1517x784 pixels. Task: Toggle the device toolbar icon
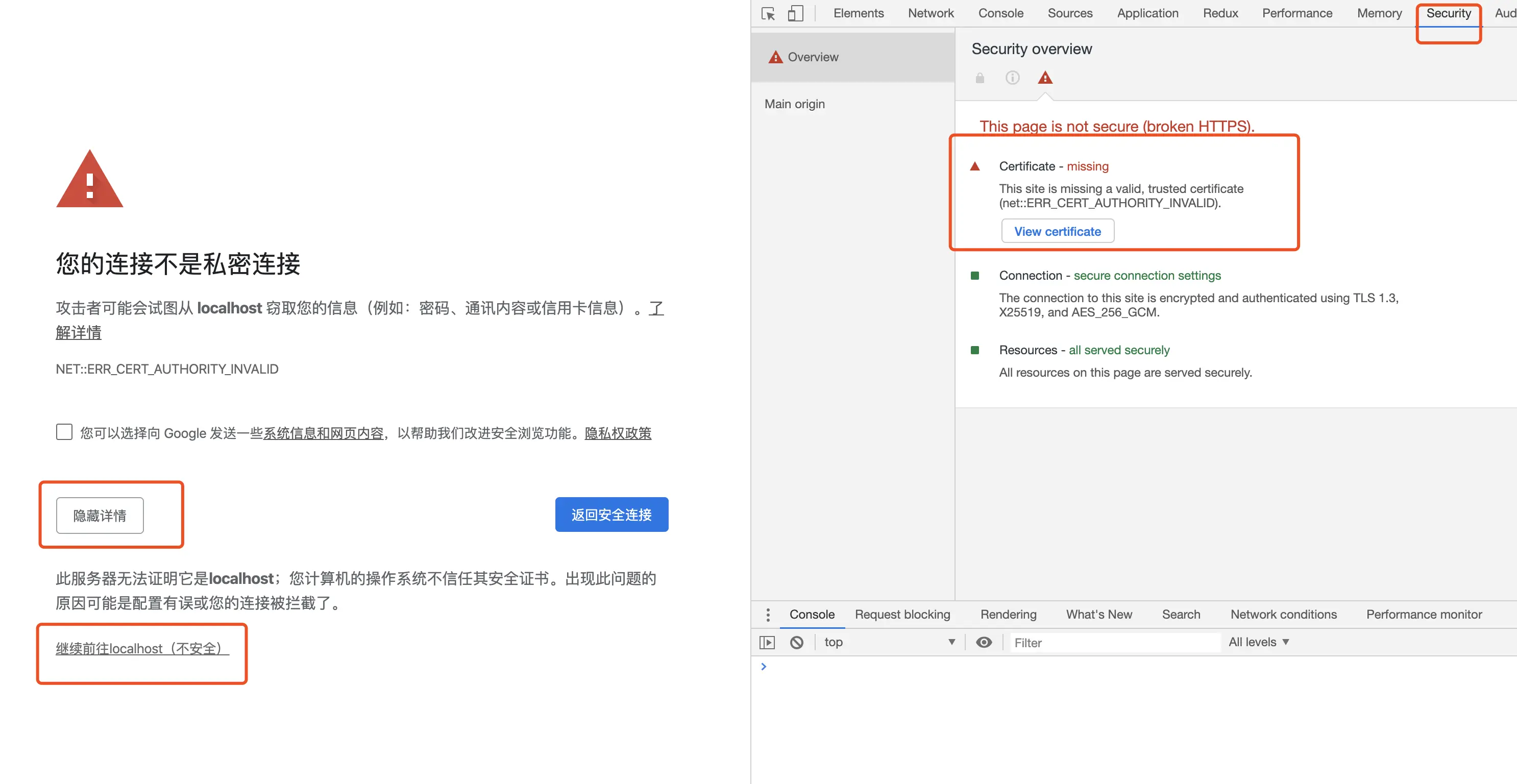(x=795, y=14)
